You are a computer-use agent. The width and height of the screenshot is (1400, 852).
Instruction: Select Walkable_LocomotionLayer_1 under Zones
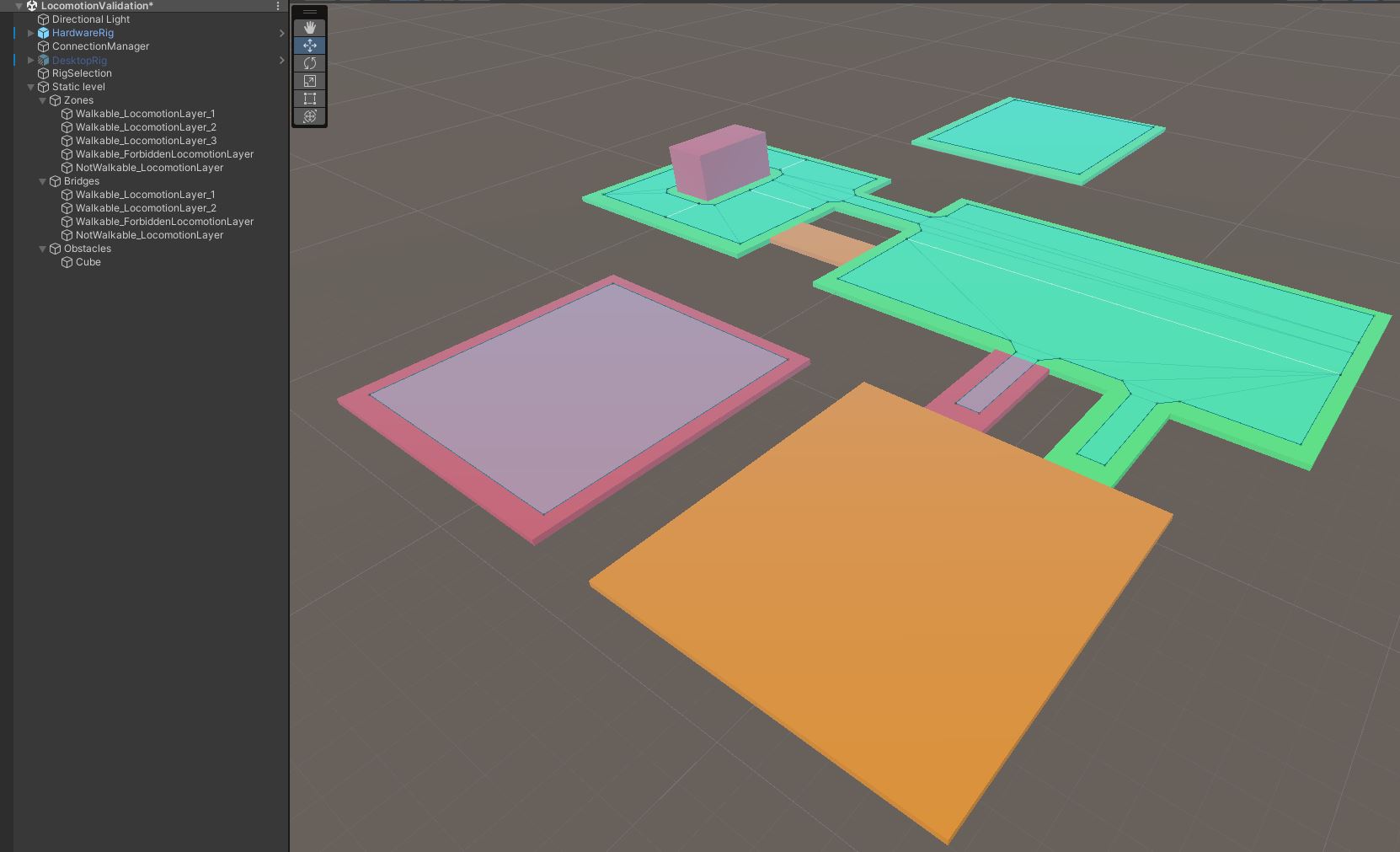point(145,114)
